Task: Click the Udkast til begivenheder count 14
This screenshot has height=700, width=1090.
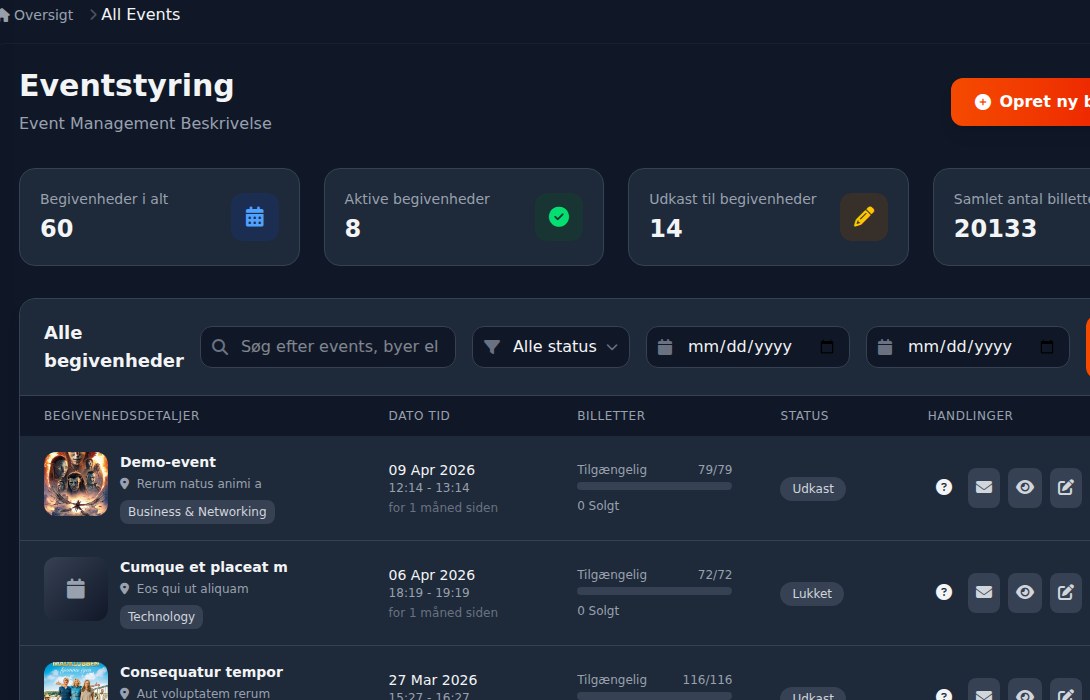Action: pyautogui.click(x=665, y=229)
